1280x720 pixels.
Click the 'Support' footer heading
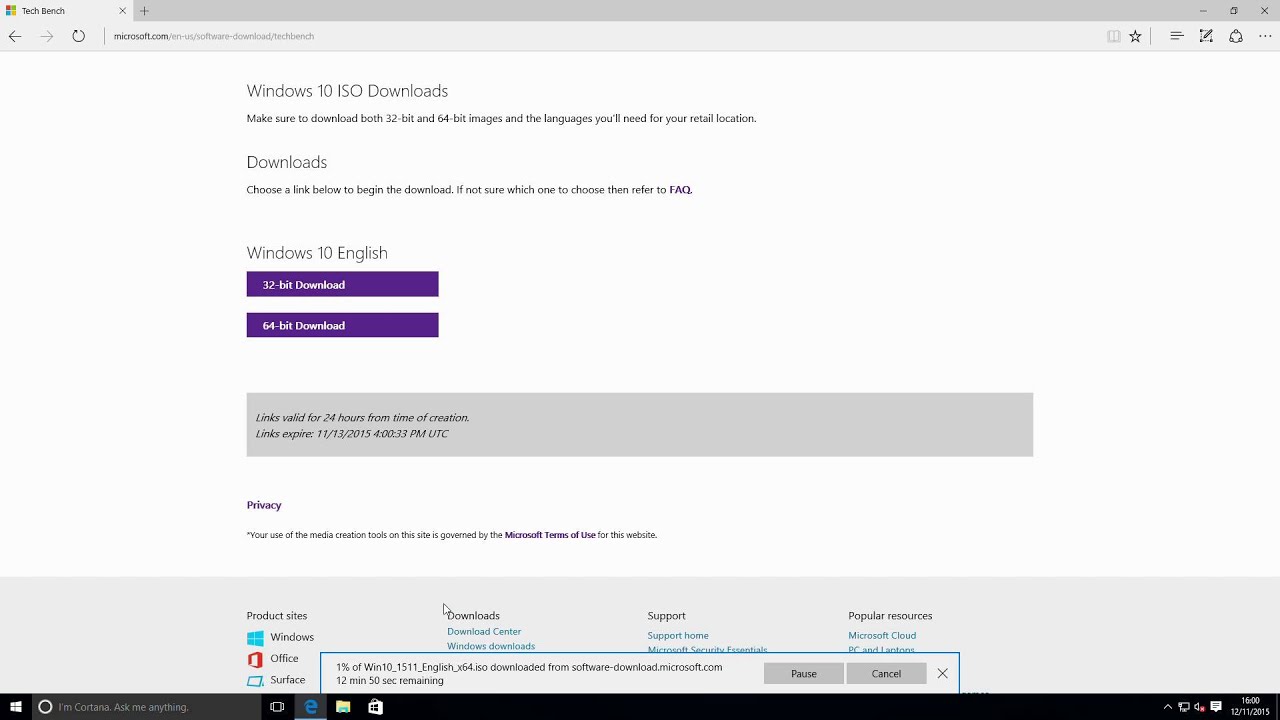(x=666, y=616)
